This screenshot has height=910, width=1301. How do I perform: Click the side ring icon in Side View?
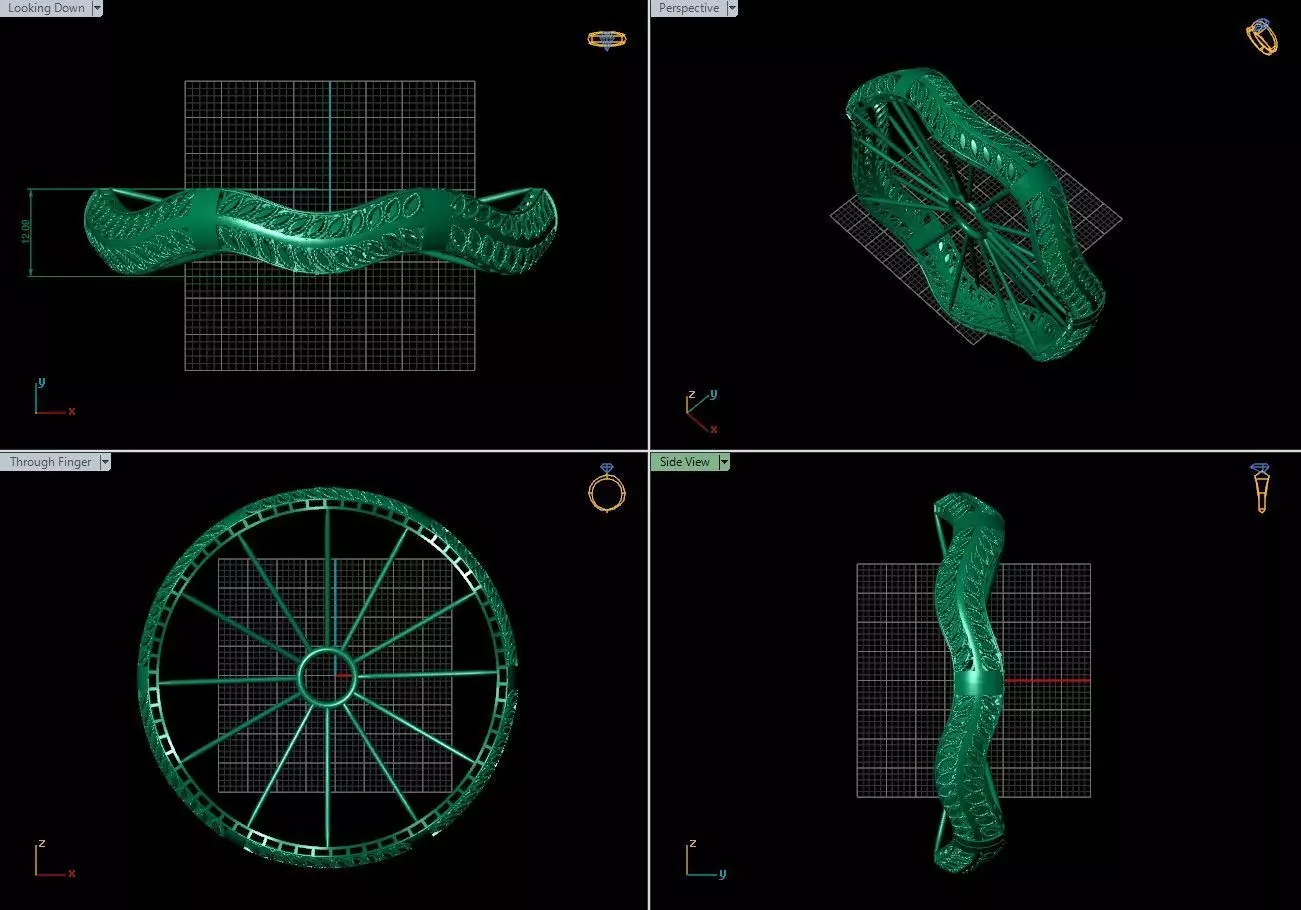point(1261,488)
